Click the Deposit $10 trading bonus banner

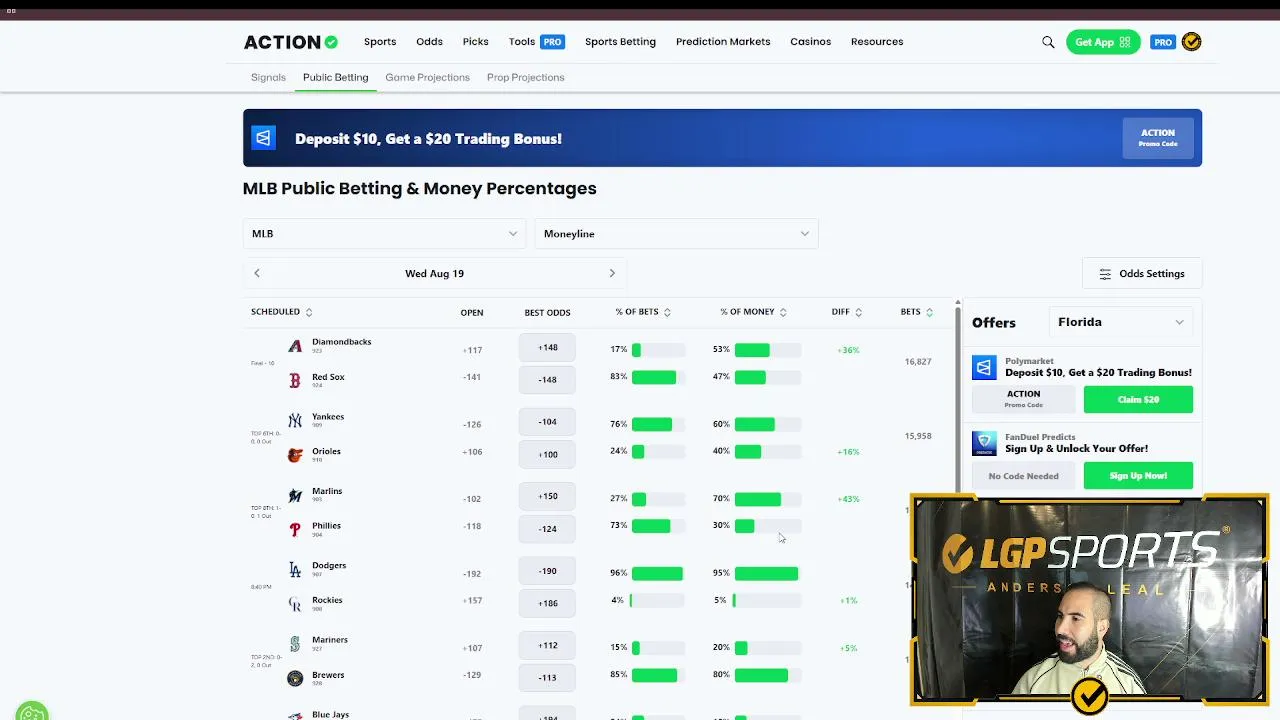coord(722,138)
